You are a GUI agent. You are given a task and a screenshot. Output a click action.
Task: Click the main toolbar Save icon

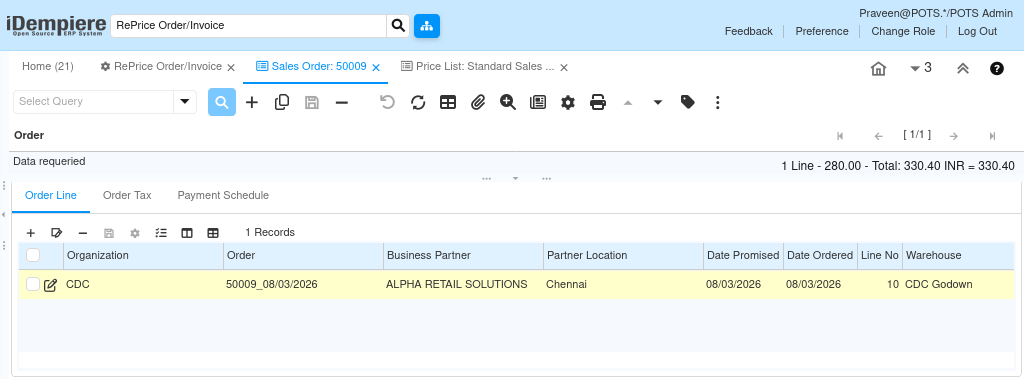pos(312,102)
